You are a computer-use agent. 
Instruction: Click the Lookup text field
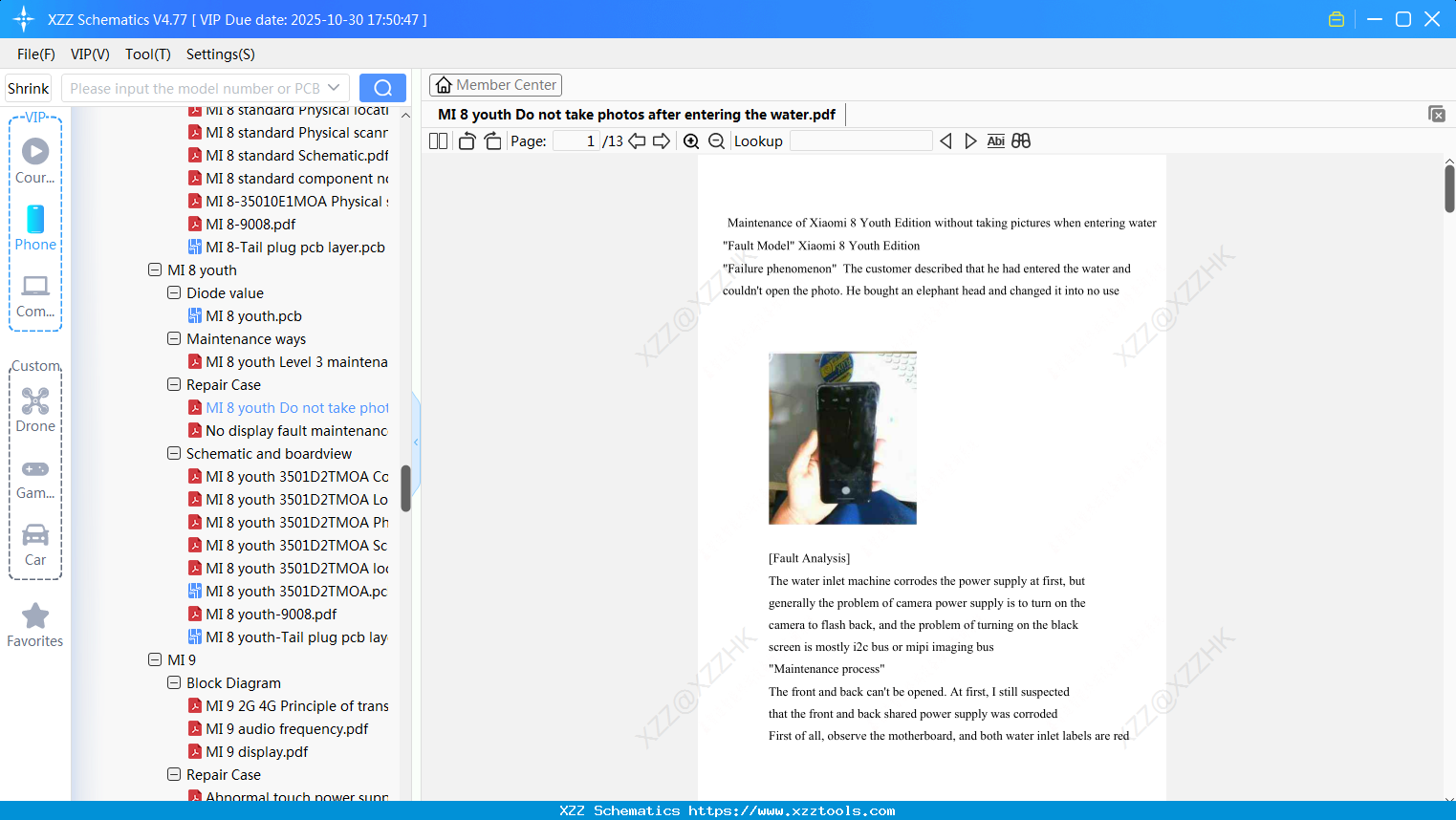click(x=861, y=141)
